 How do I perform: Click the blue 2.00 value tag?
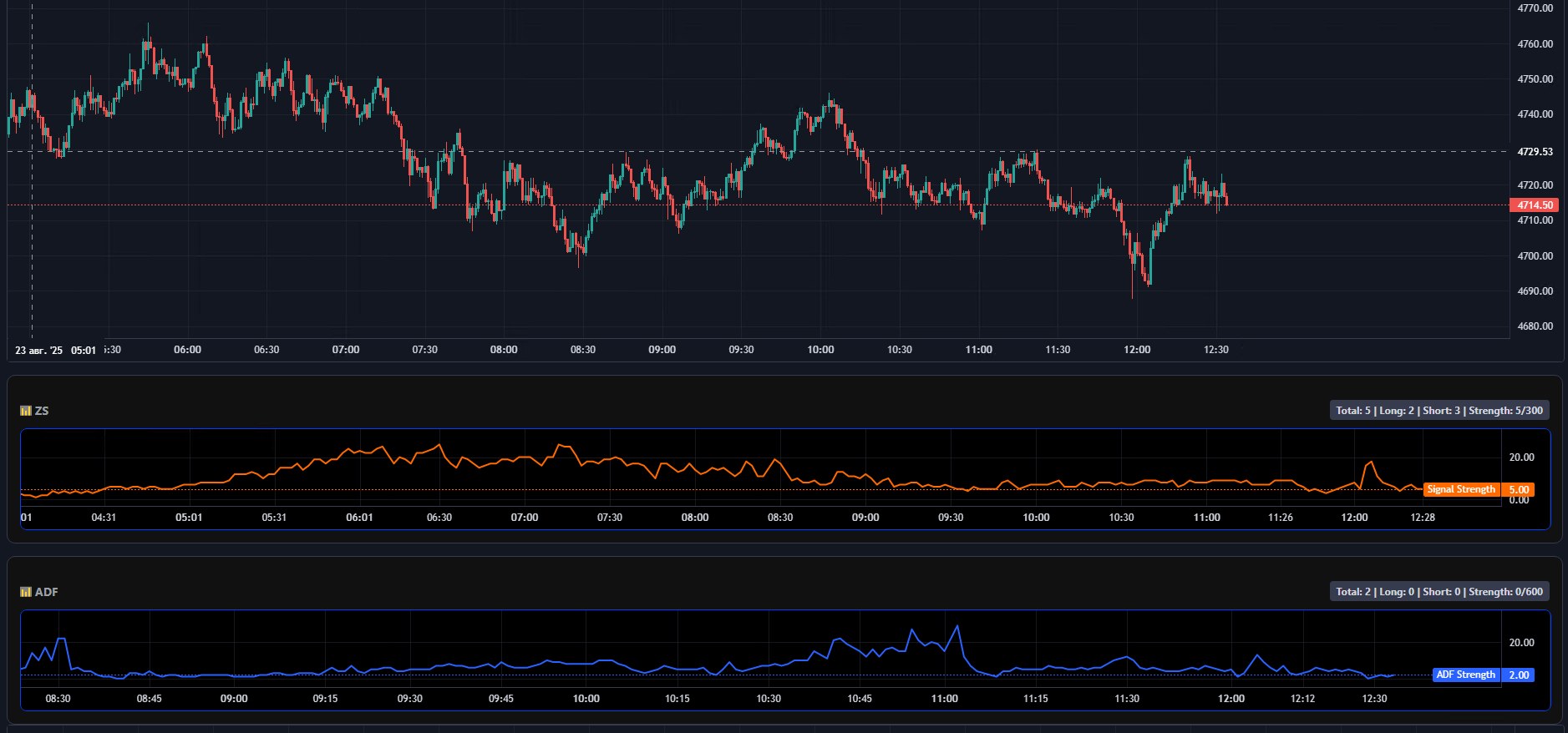click(x=1518, y=675)
